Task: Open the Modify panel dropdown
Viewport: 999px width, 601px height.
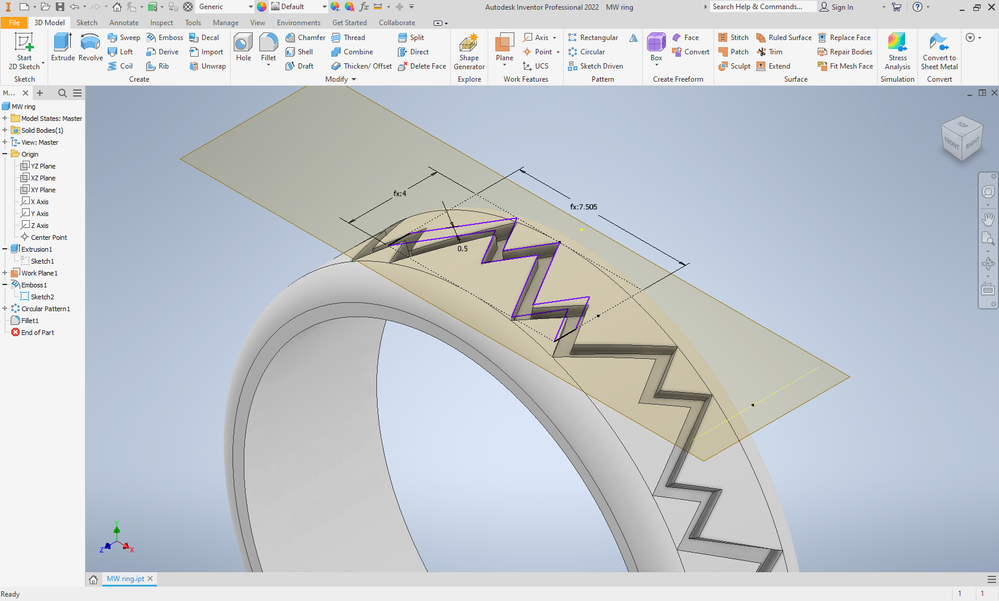Action: [341, 79]
